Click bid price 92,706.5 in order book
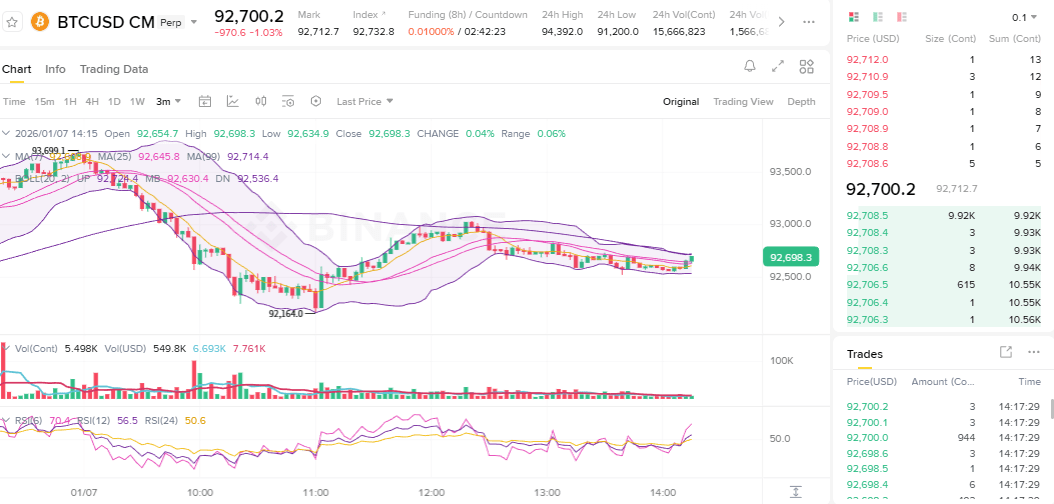Screen dimensions: 1054x504 (867, 285)
